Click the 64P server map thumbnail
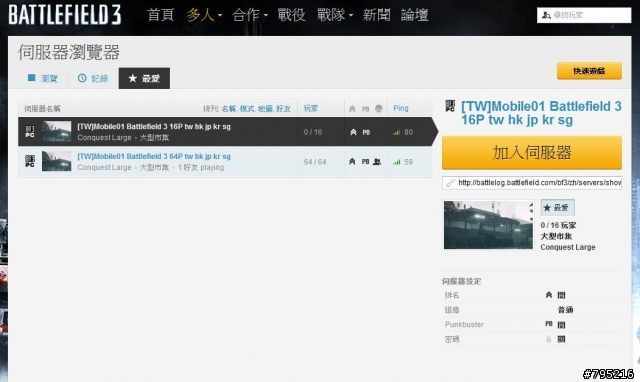Viewport: 640px width, 382px height. (x=57, y=161)
